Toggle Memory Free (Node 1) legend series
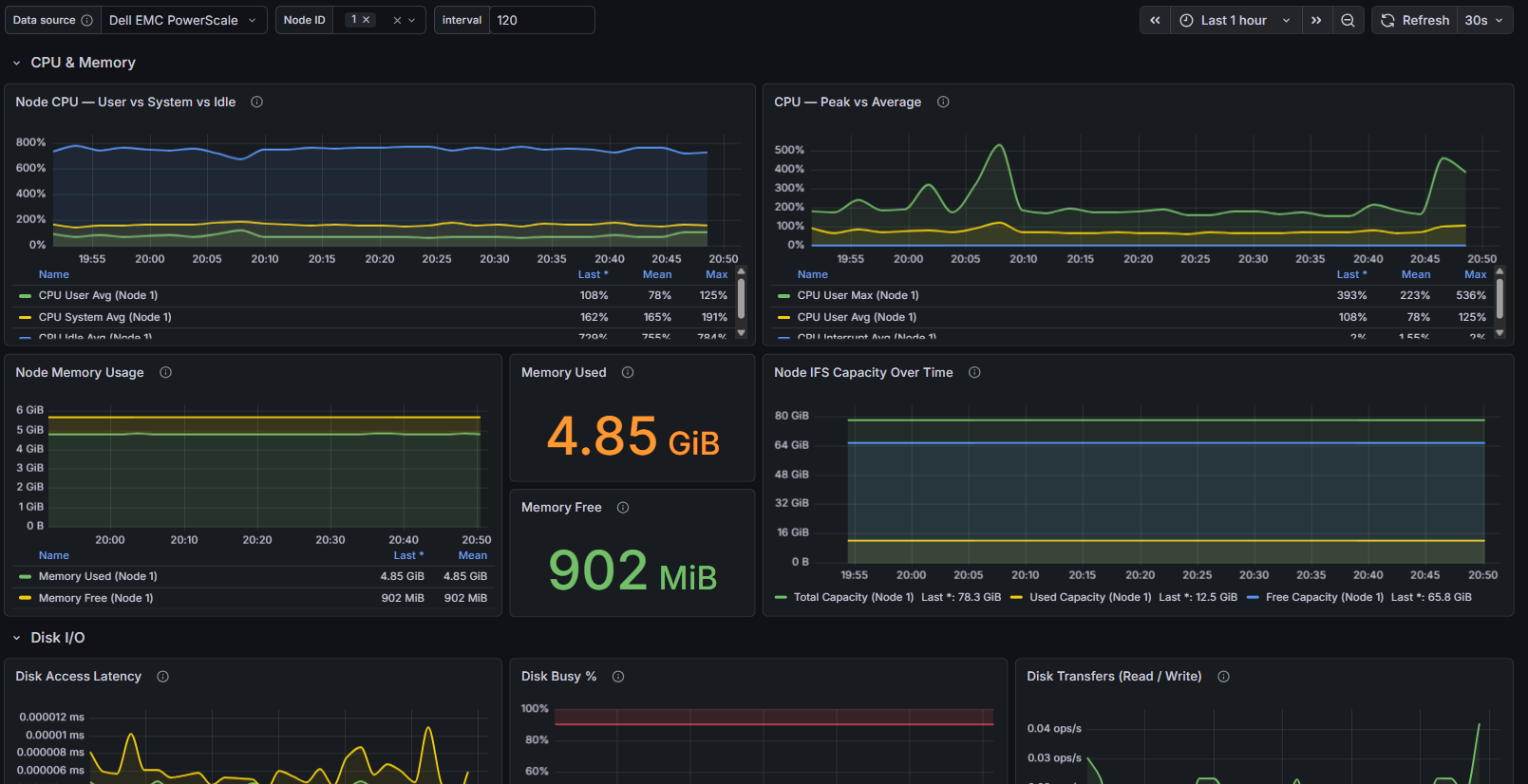The width and height of the screenshot is (1528, 784). pyautogui.click(x=96, y=598)
